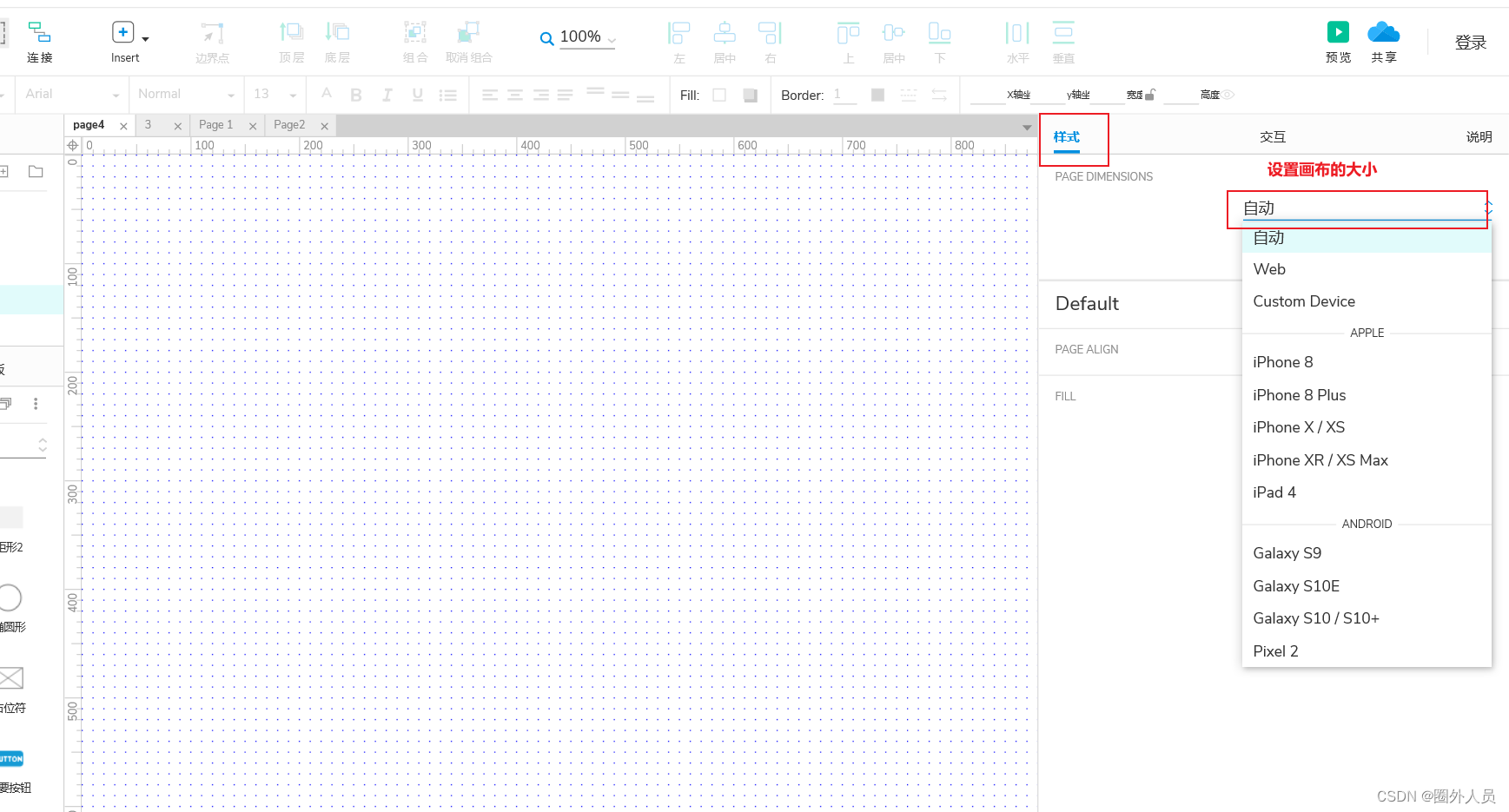Open the Insert dropdown arrow
Screen dimensions: 1509x812
[x=145, y=39]
